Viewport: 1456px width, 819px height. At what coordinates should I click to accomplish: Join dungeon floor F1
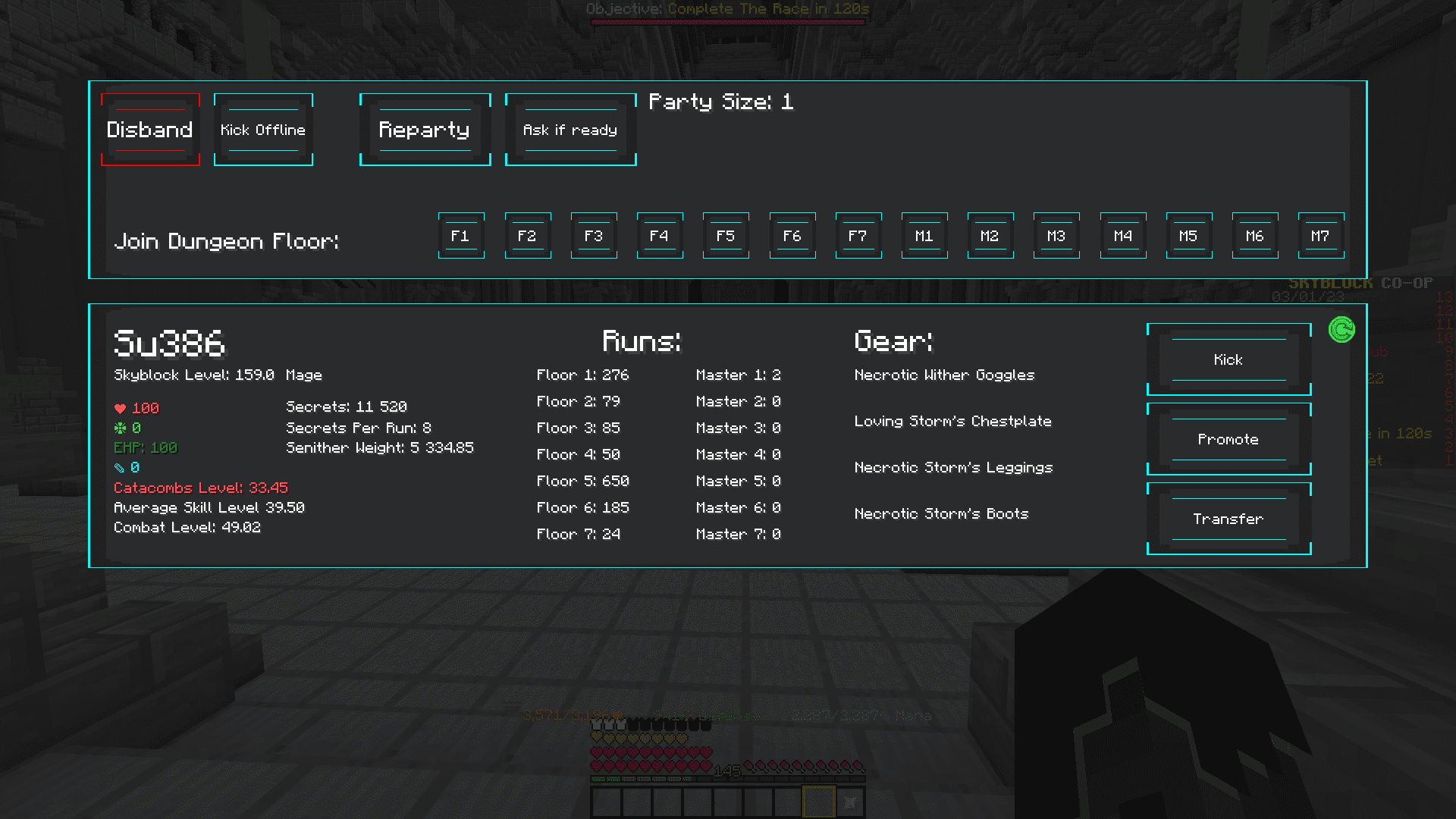(461, 236)
